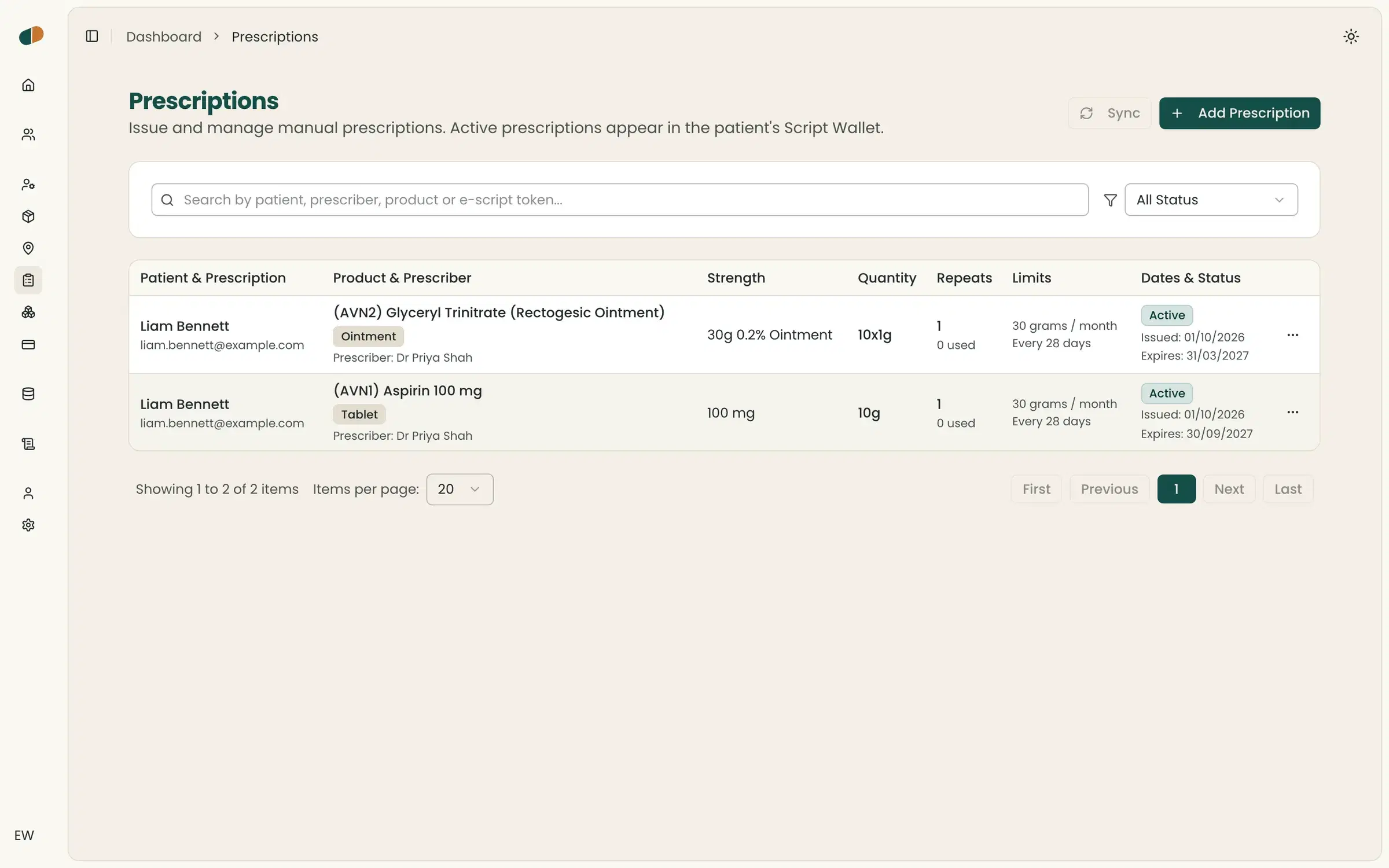The height and width of the screenshot is (868, 1389).
Task: Open the Patients (users) sidebar icon
Action: click(x=28, y=135)
